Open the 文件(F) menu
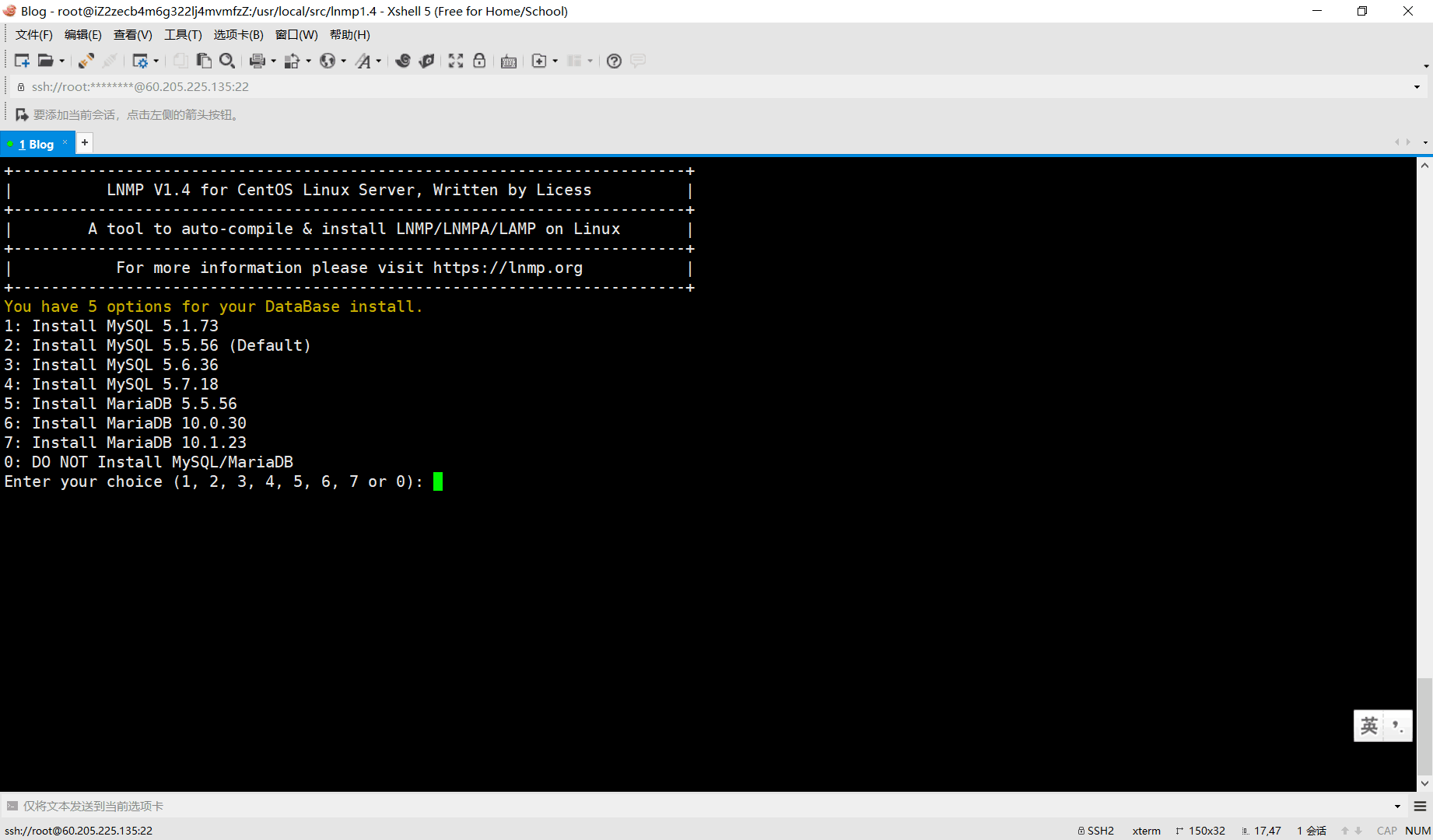 pyautogui.click(x=34, y=34)
